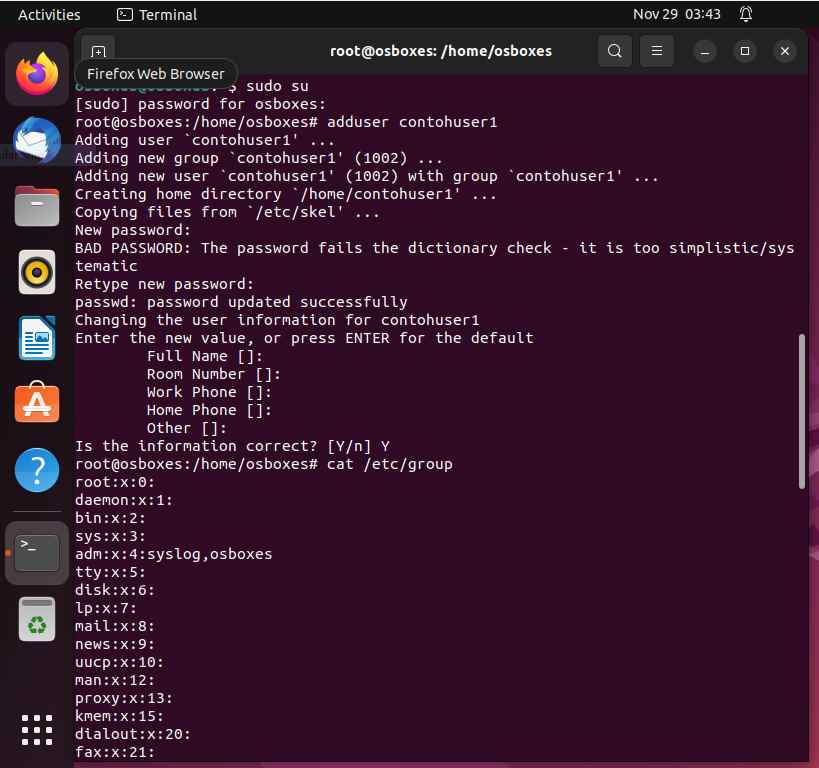This screenshot has width=819, height=768.
Task: Maximize the terminal window
Action: (x=745, y=51)
